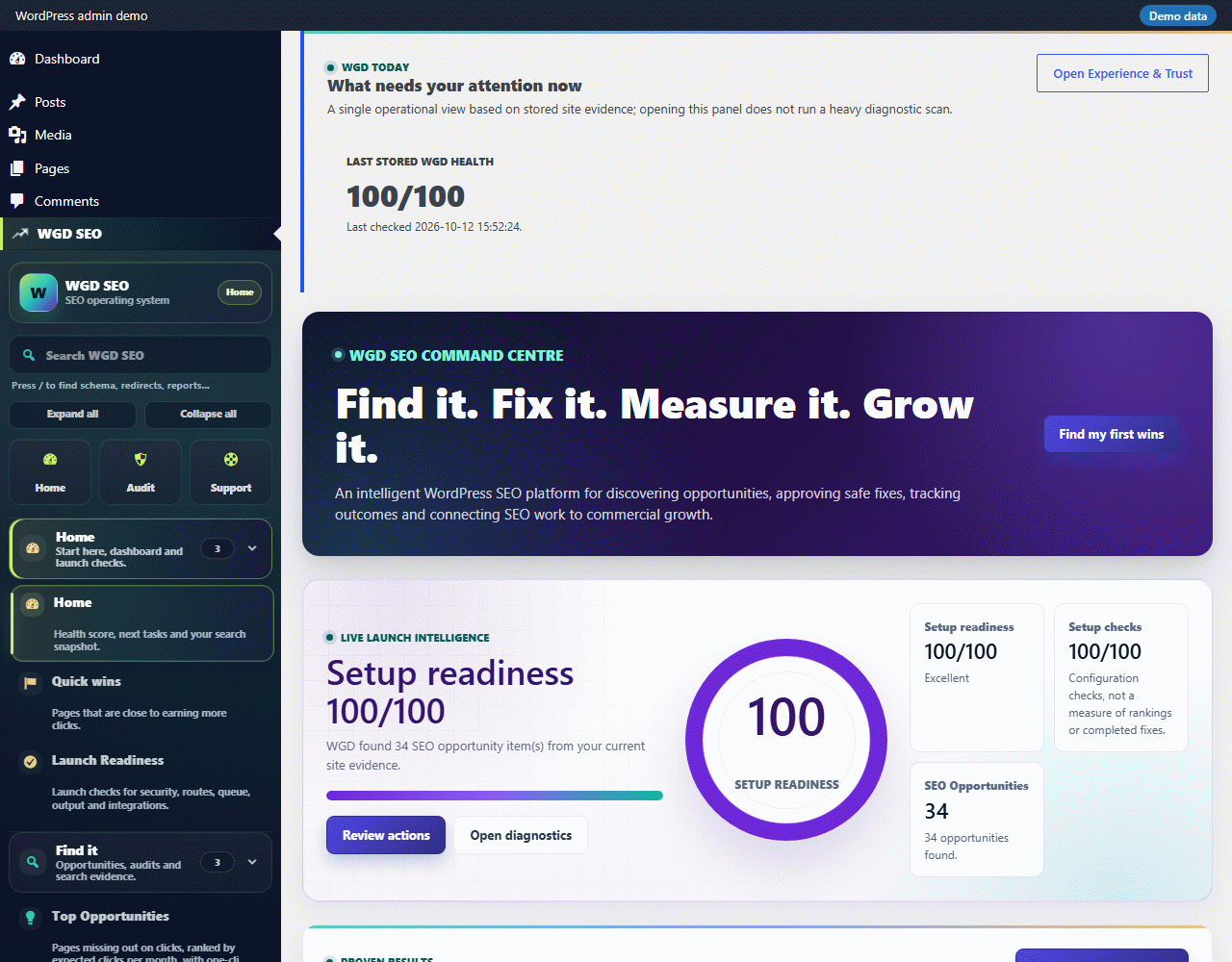Screen dimensions: 1232x962
Task: Click the Collapse all button
Action: click(x=208, y=415)
